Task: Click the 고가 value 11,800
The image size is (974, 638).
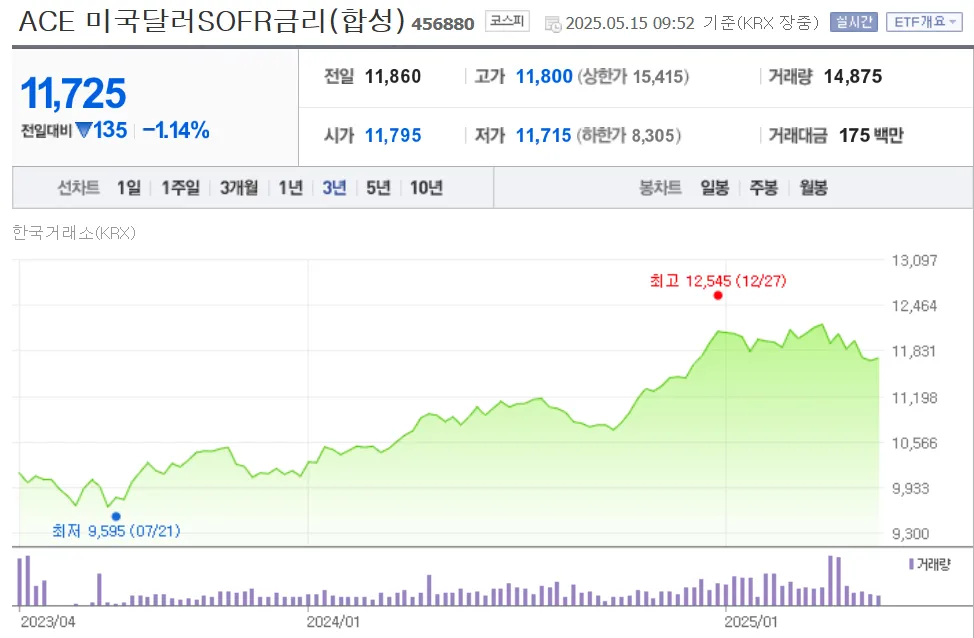Action: click(x=544, y=76)
